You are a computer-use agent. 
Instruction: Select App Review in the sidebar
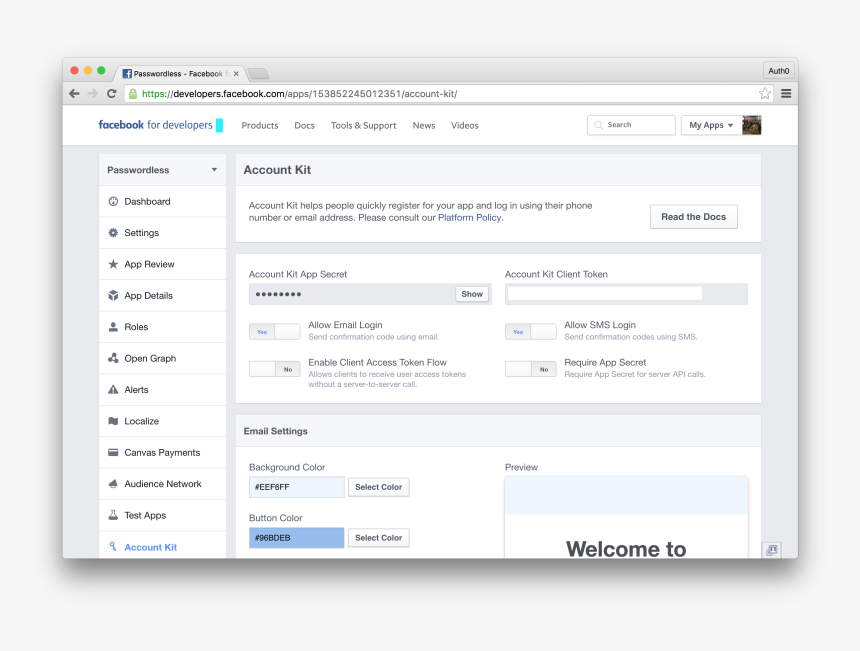162,264
